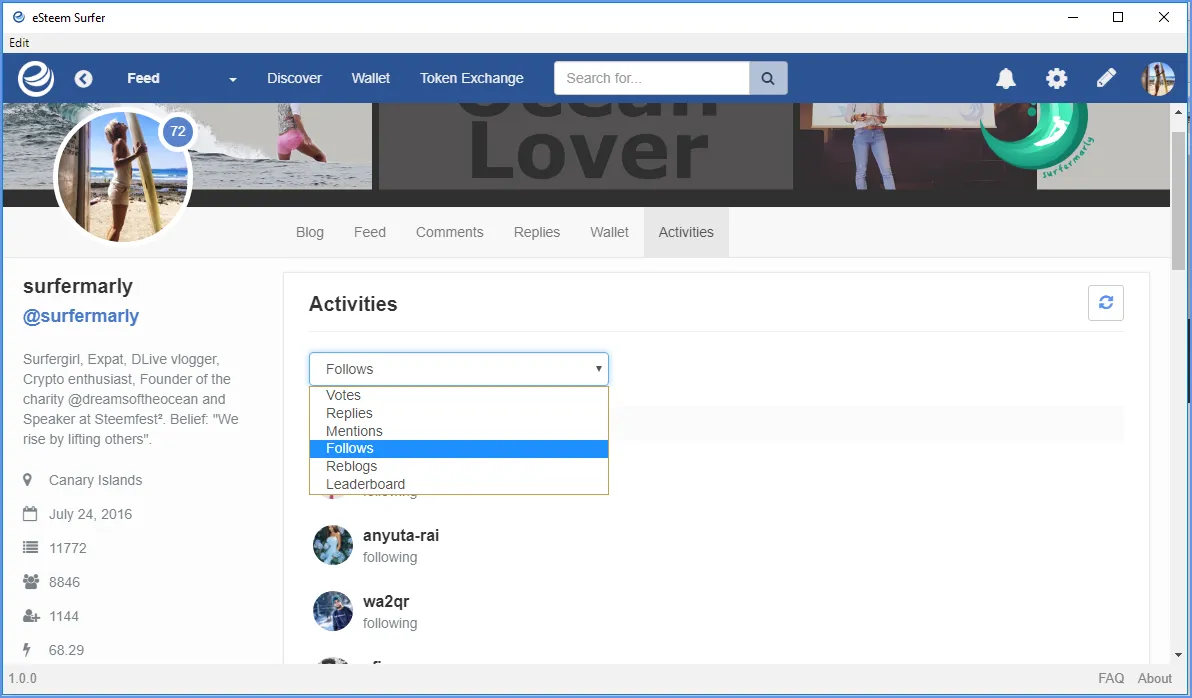This screenshot has height=698, width=1192.
Task: Click version number 1.0.0
Action: (23, 678)
